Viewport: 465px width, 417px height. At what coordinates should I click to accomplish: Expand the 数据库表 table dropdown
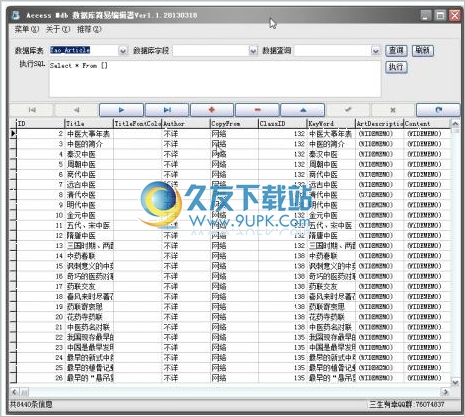(123, 51)
